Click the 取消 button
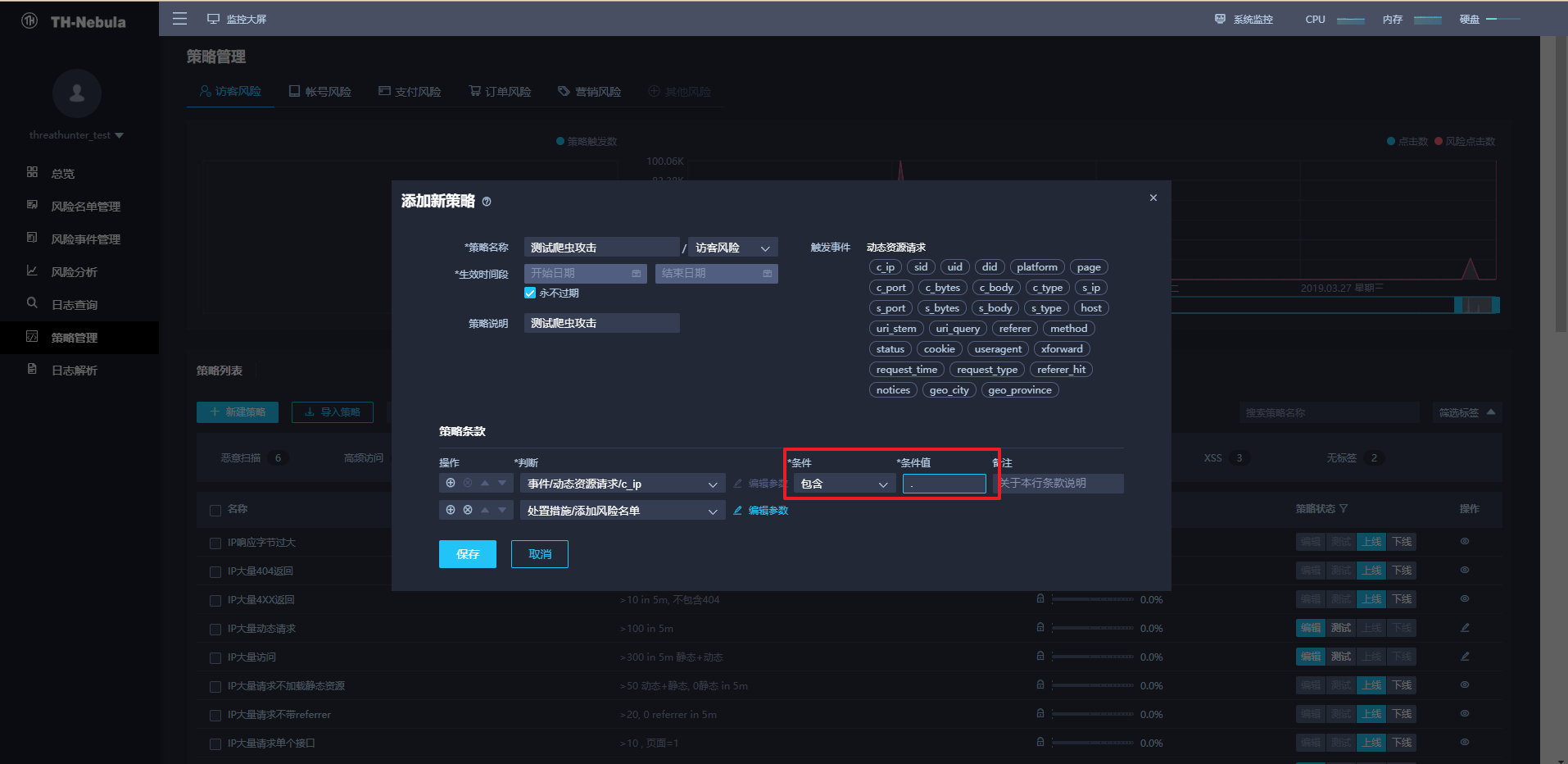1568x764 pixels. tap(540, 554)
